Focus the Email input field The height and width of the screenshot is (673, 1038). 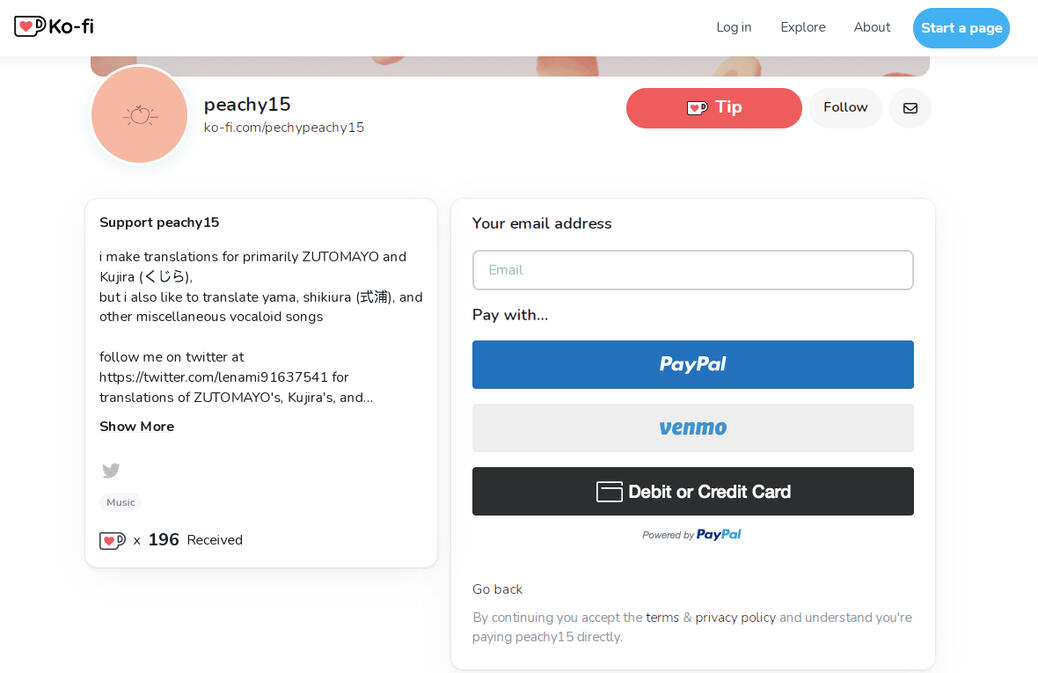click(x=693, y=270)
